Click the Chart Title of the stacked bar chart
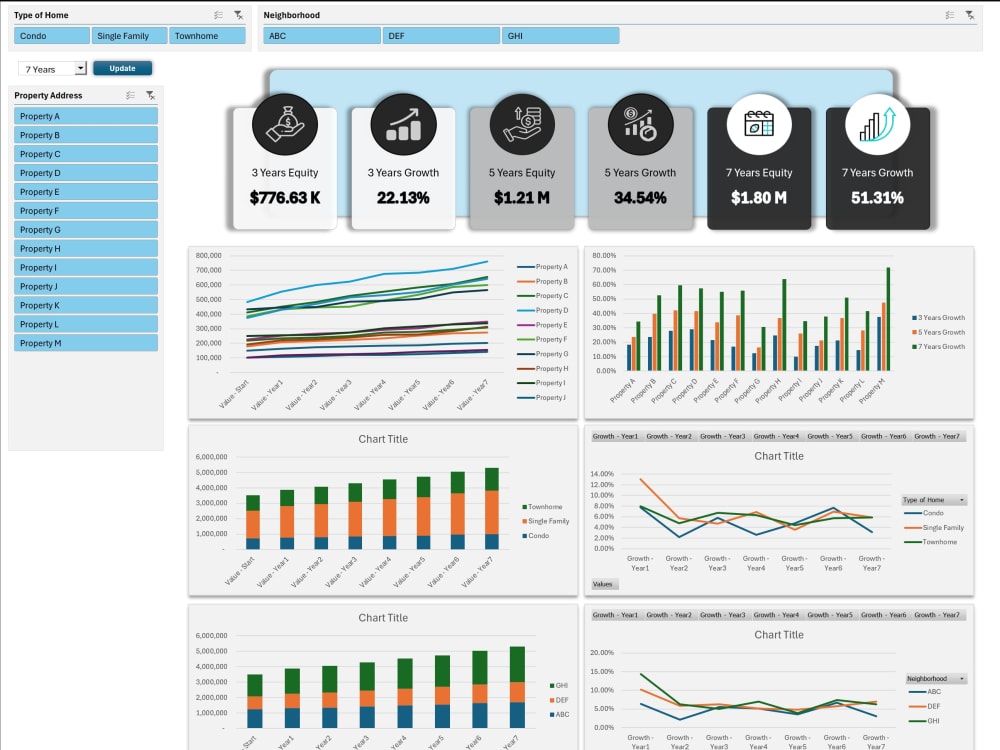The image size is (1000, 750). point(383,438)
